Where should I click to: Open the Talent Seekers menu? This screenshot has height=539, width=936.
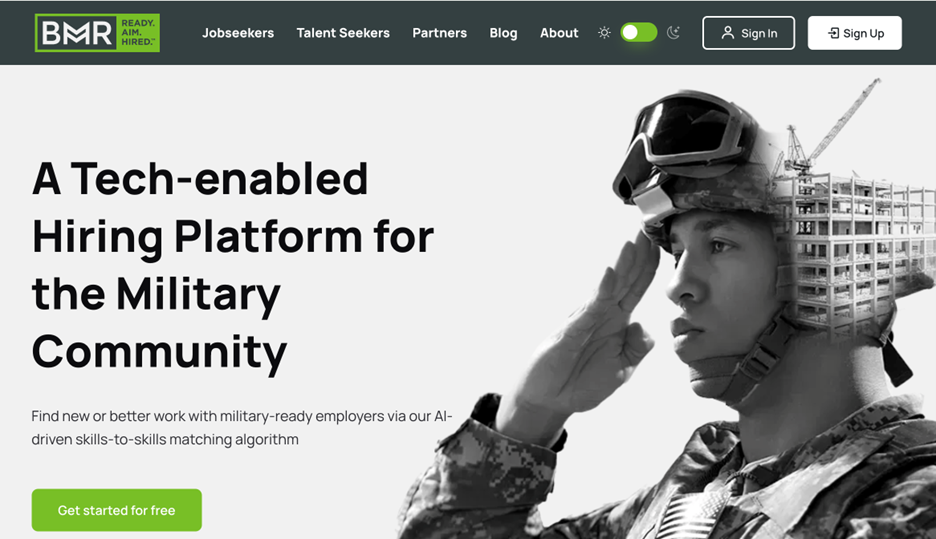pyautogui.click(x=343, y=33)
